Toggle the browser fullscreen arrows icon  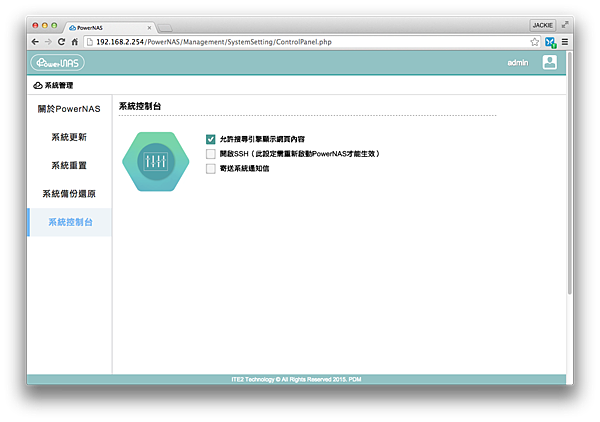tap(565, 25)
